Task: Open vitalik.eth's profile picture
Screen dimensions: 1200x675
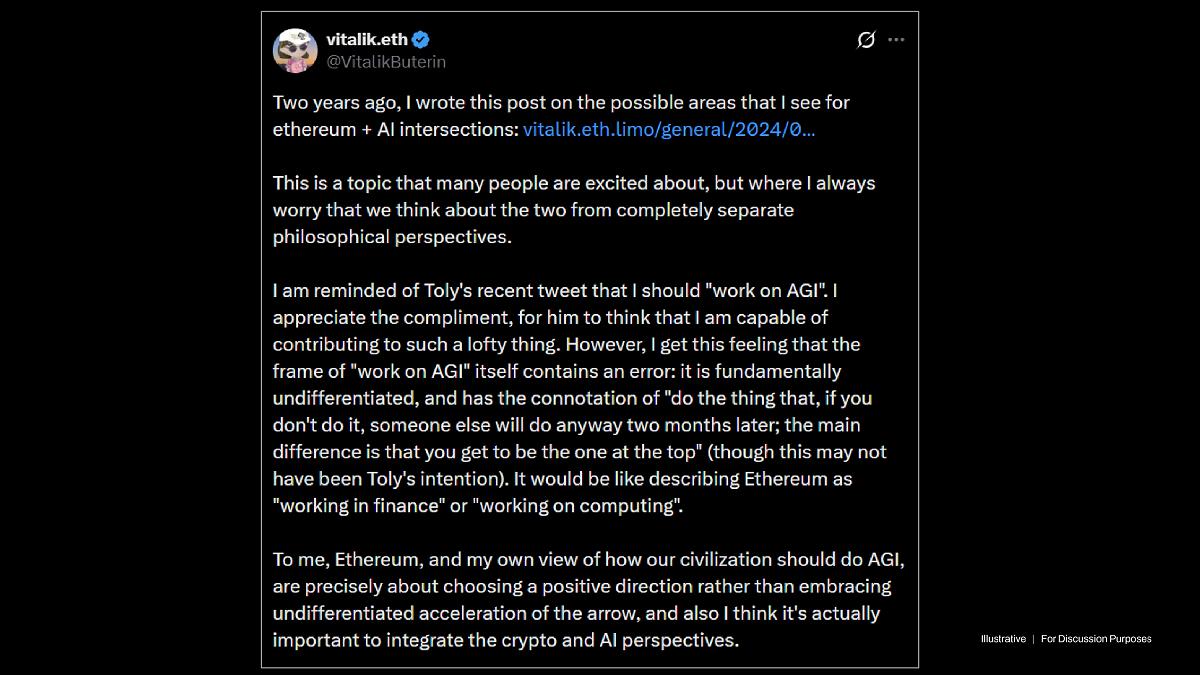Action: point(295,50)
